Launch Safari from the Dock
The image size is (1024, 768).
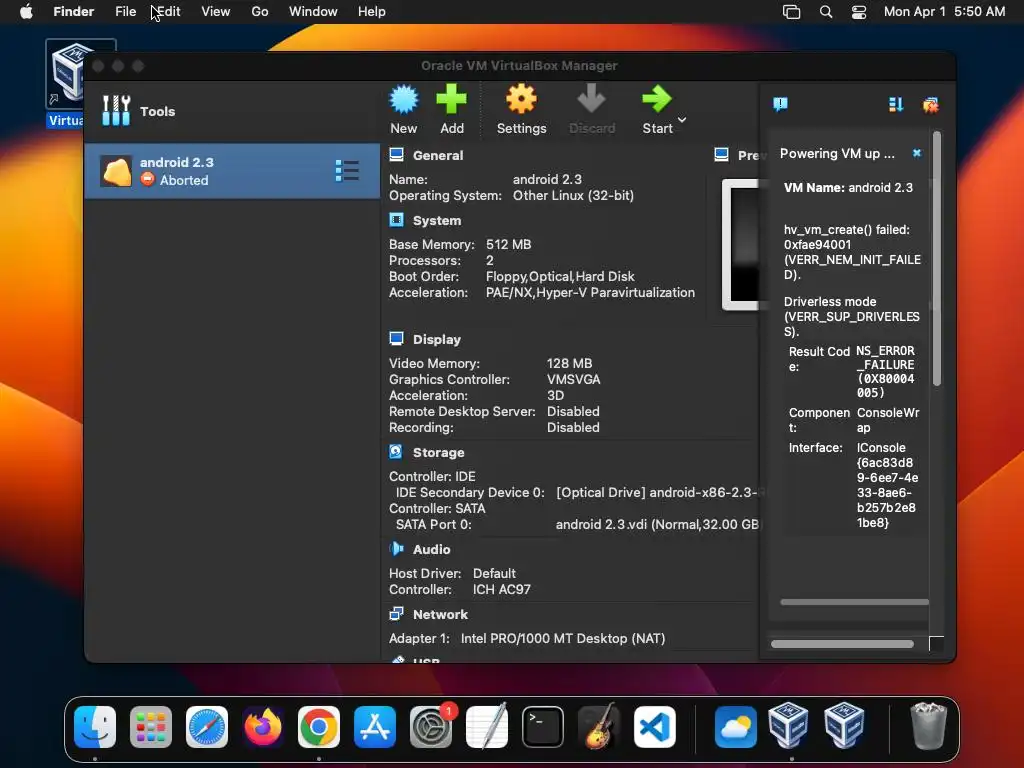tap(207, 726)
